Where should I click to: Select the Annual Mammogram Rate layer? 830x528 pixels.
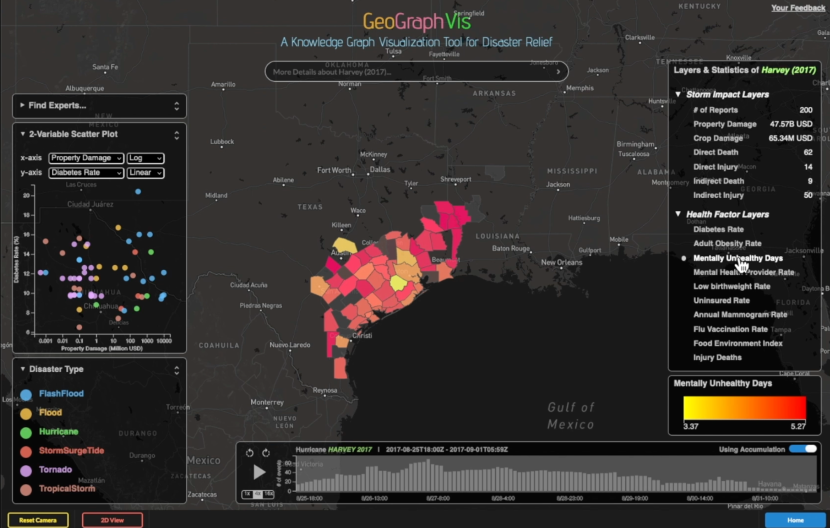pyautogui.click(x=740, y=315)
